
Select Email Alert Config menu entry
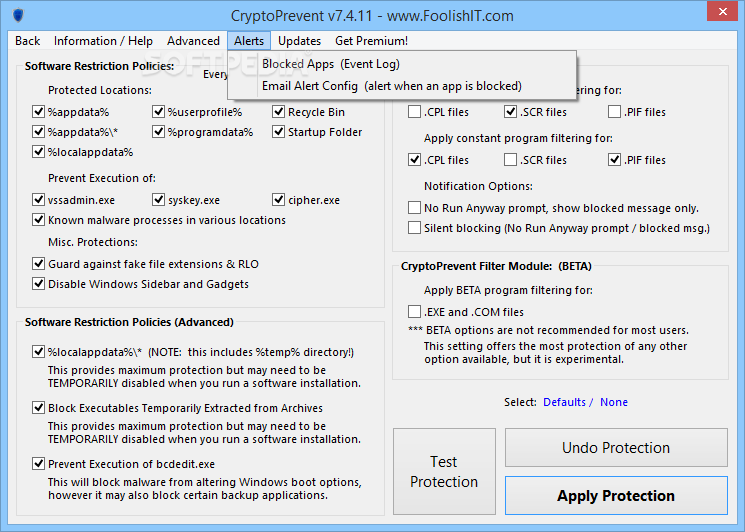[402, 86]
